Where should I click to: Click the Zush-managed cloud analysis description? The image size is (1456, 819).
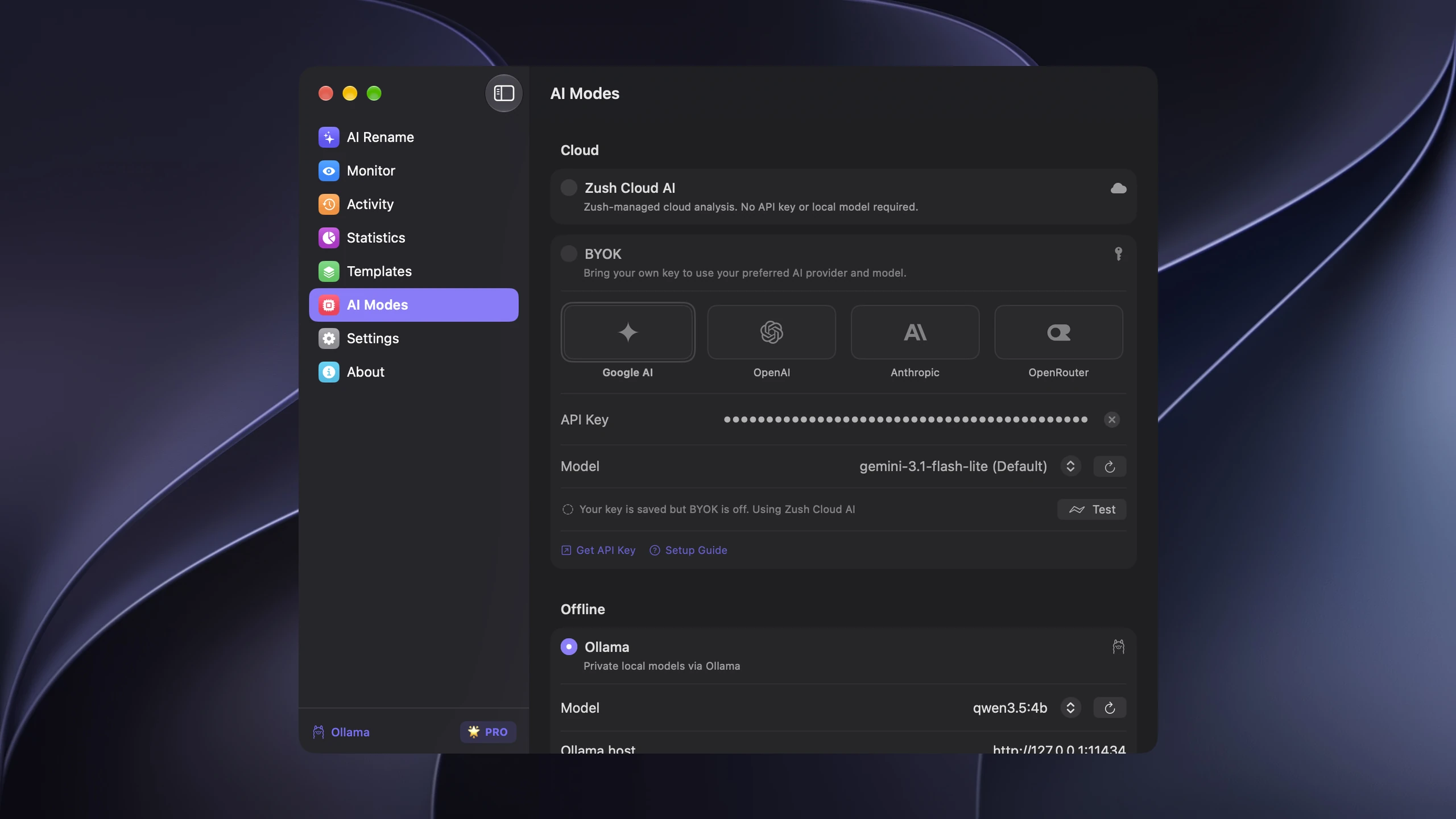click(751, 207)
